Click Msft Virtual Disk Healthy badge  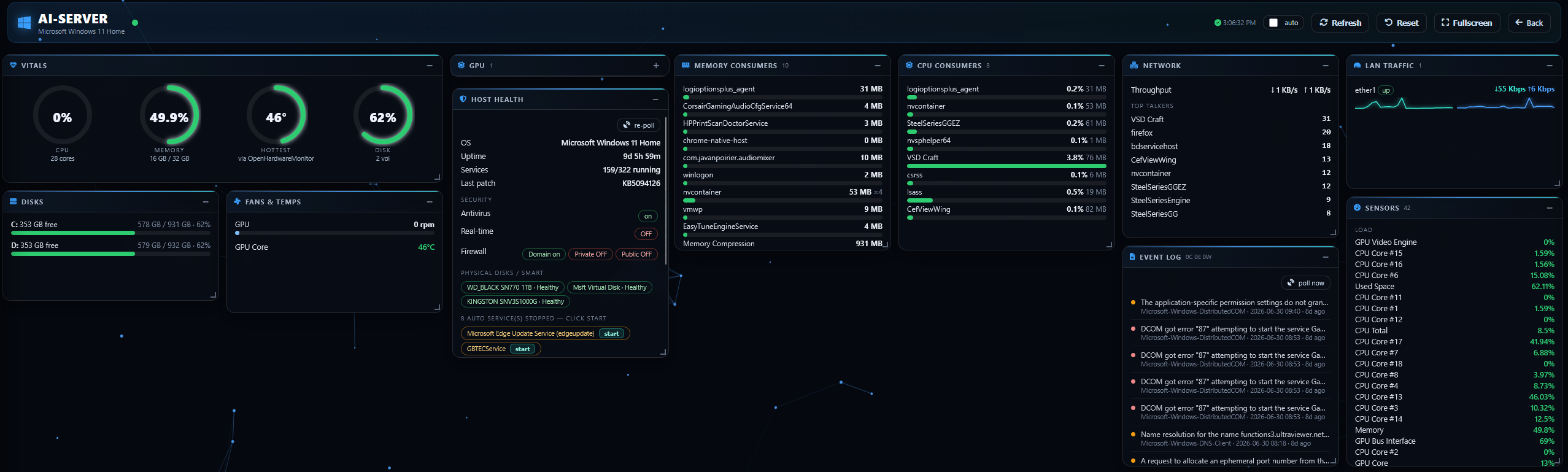(609, 287)
